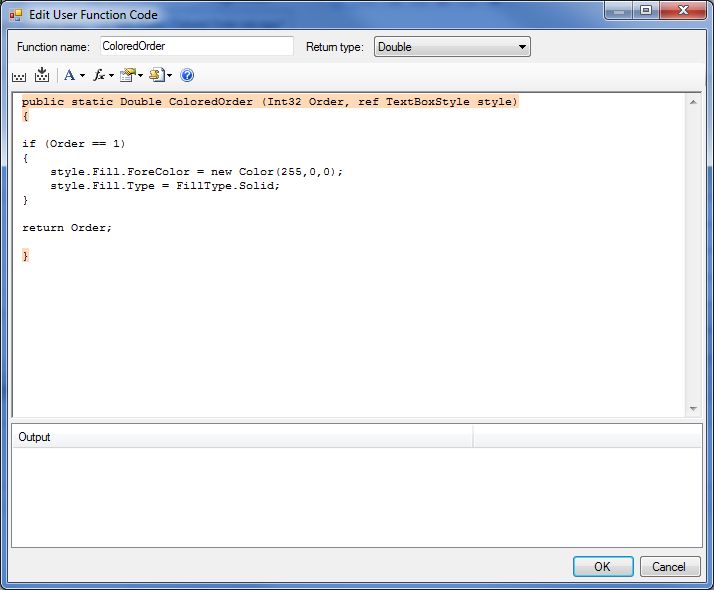This screenshot has height=590, width=714.
Task: Expand the fx functions dropdown arrow
Action: 112,75
